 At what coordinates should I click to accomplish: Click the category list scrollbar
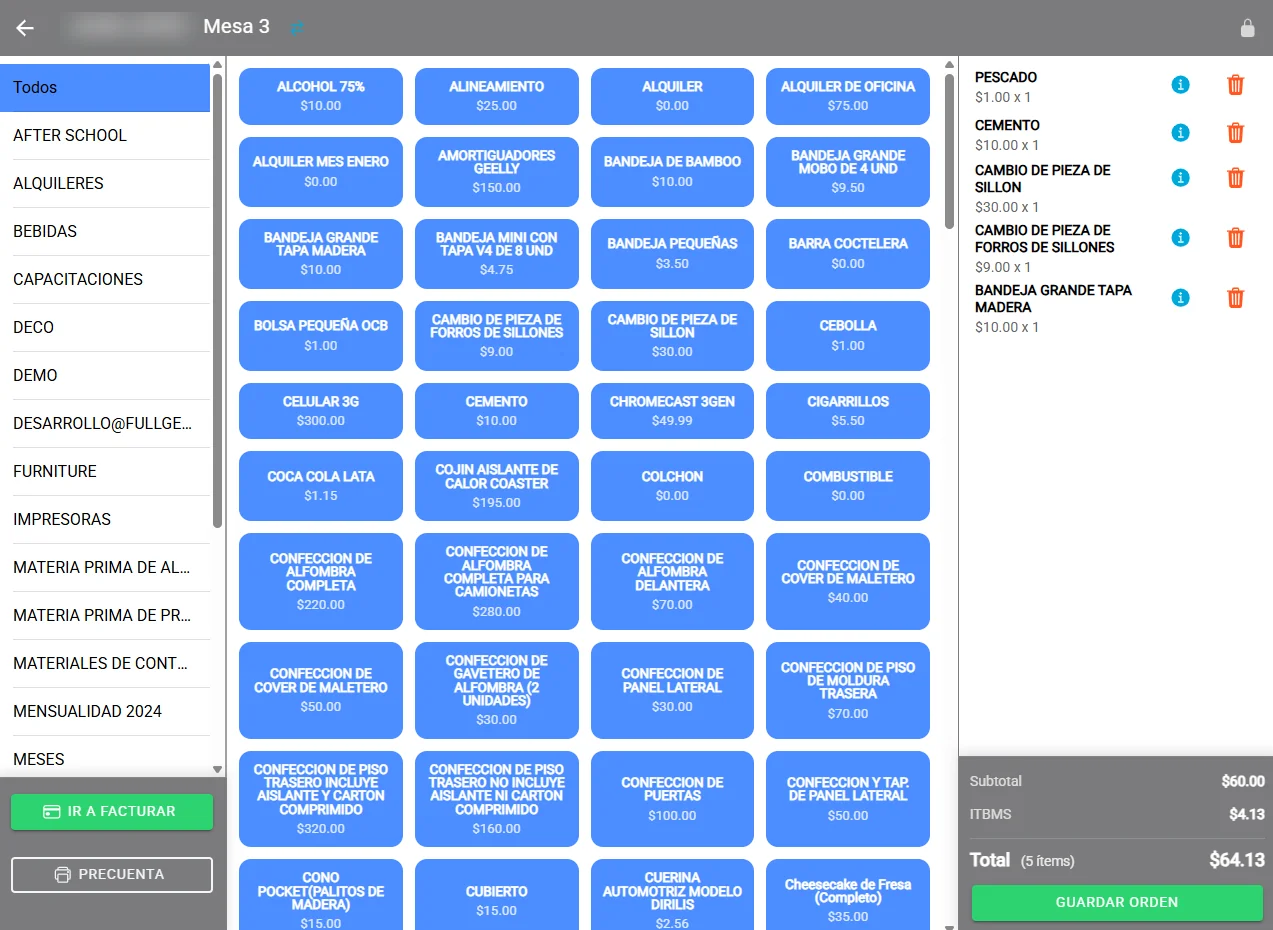point(218,299)
